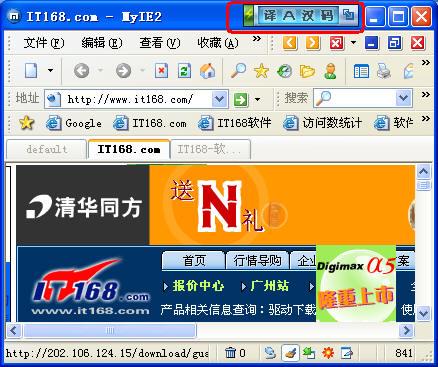
Task: Open dropdown arrow beside red close-tab icon
Action: [x=353, y=43]
